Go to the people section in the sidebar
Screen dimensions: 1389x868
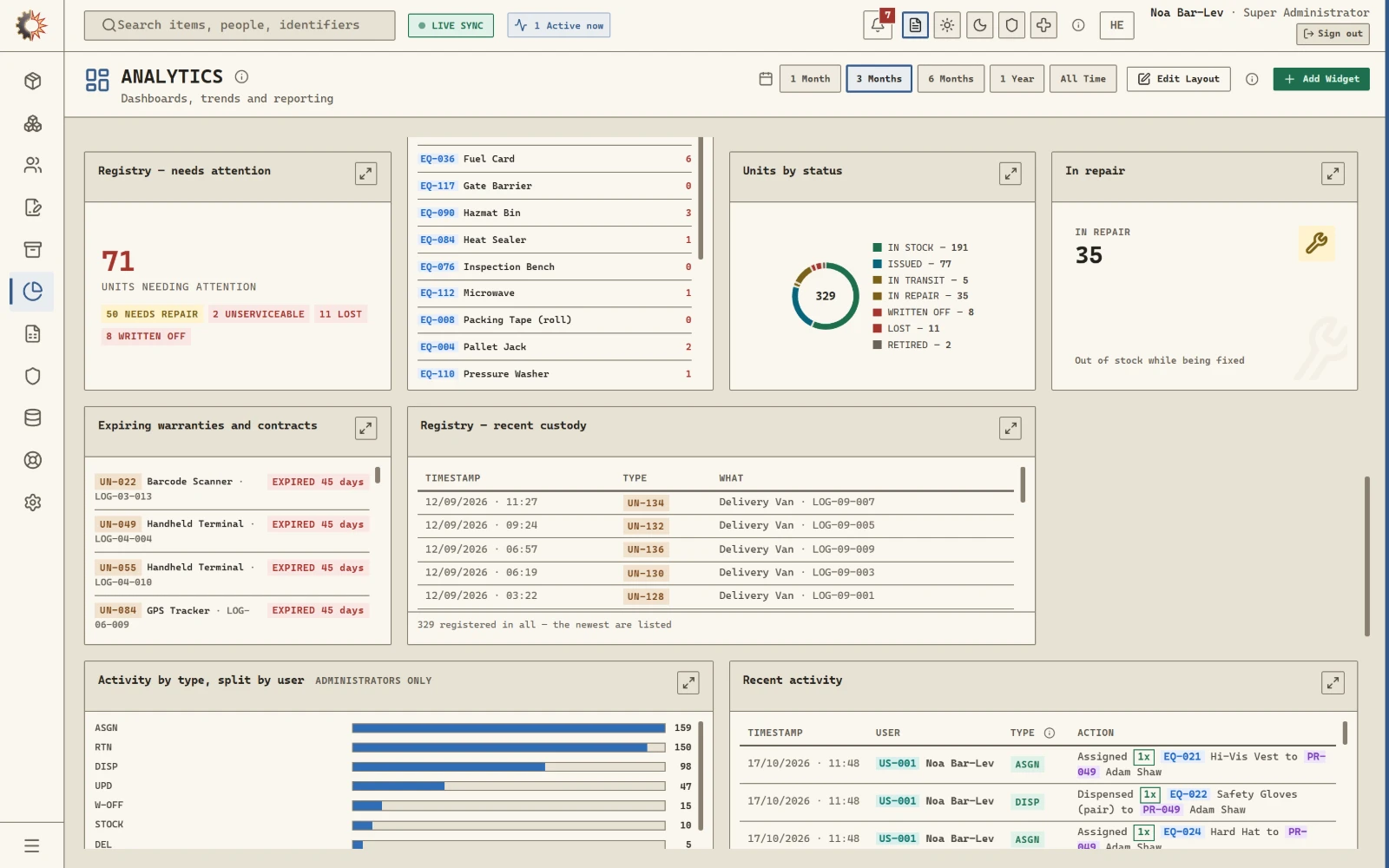(x=33, y=165)
